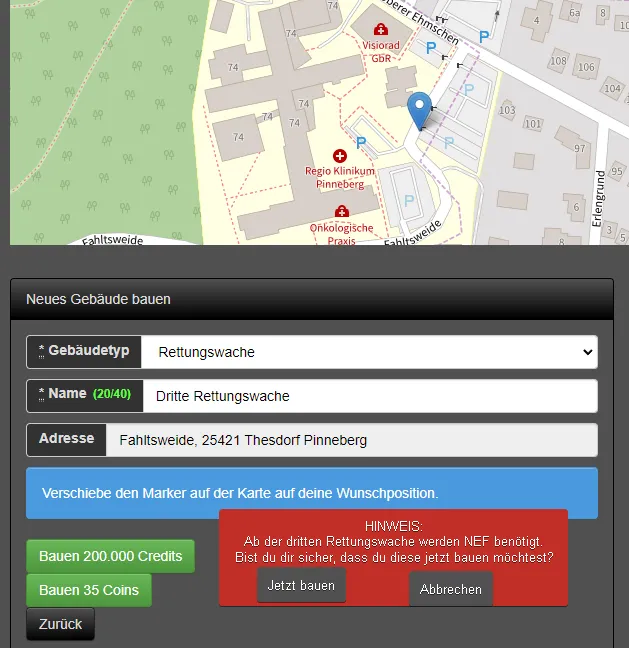Focus the Name field containing Dritte Rettungswache
Screen dimensions: 629x648
pyautogui.click(x=368, y=396)
